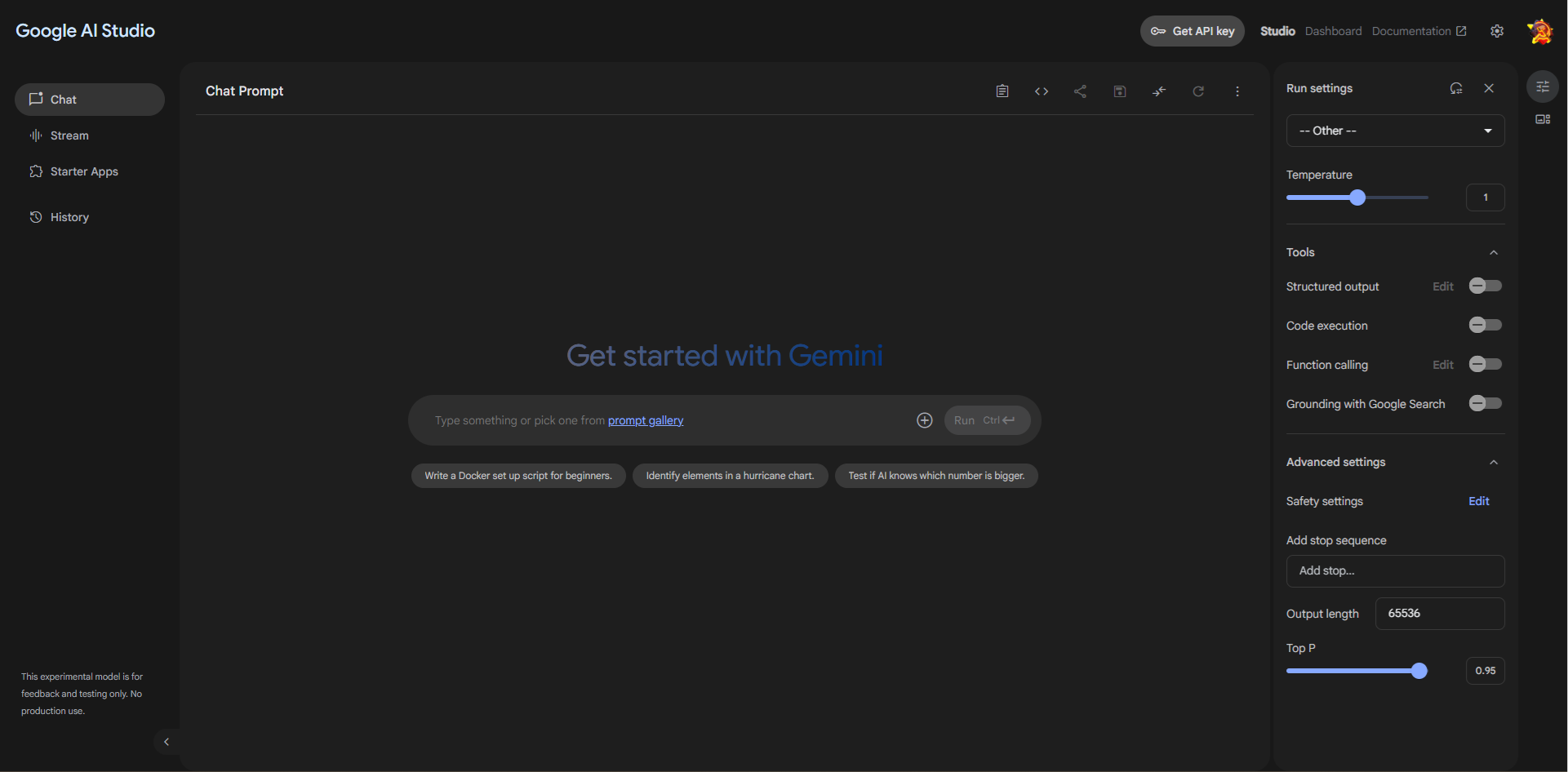Image resolution: width=1568 pixels, height=772 pixels.
Task: Click the Save prompt icon
Action: tap(1119, 91)
